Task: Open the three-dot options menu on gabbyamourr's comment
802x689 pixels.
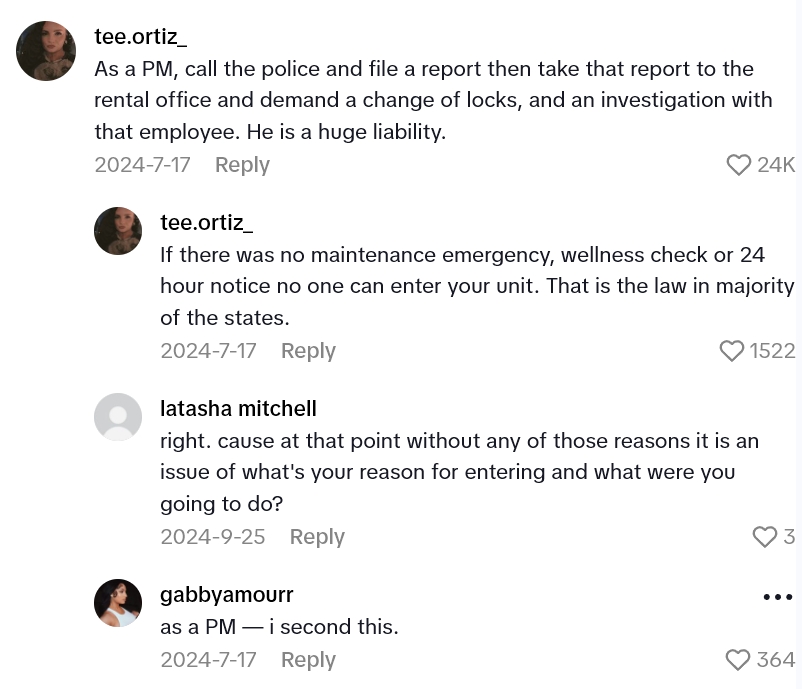Action: point(777,596)
